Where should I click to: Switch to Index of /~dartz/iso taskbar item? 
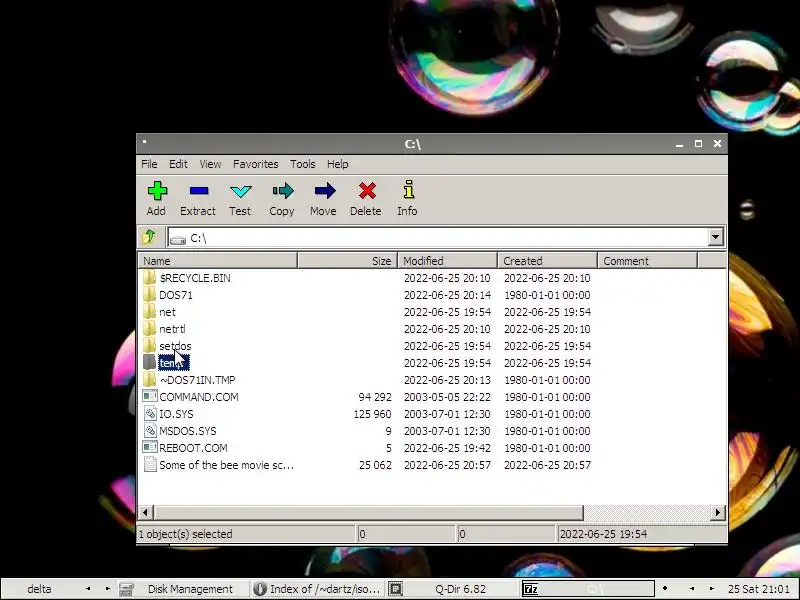pos(318,589)
